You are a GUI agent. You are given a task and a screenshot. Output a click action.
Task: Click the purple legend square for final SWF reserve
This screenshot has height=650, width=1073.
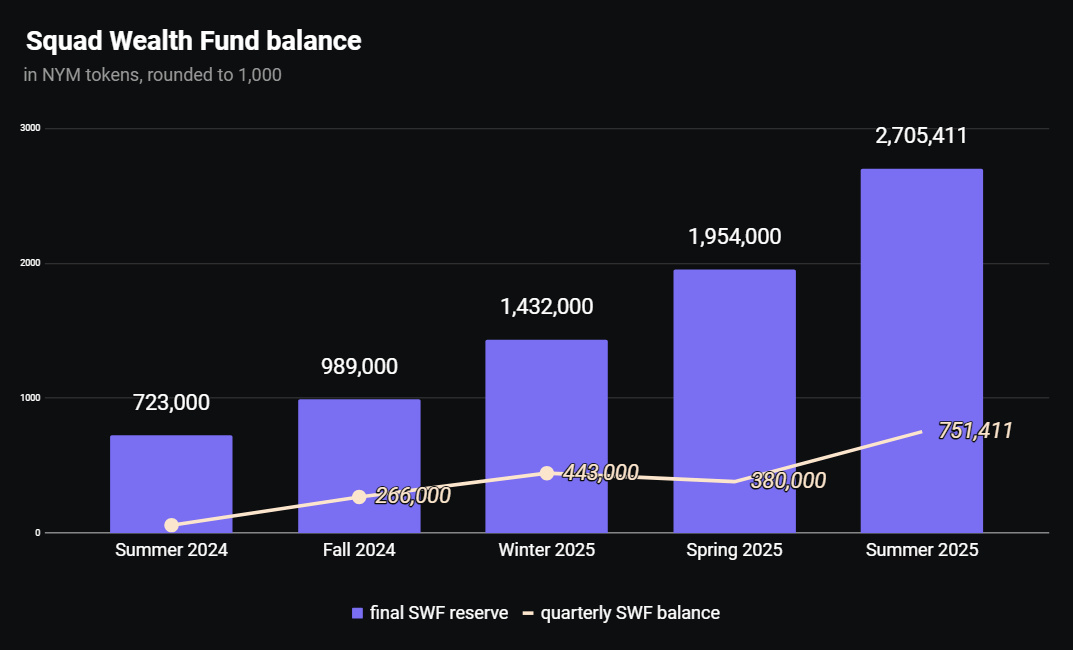pyautogui.click(x=357, y=613)
